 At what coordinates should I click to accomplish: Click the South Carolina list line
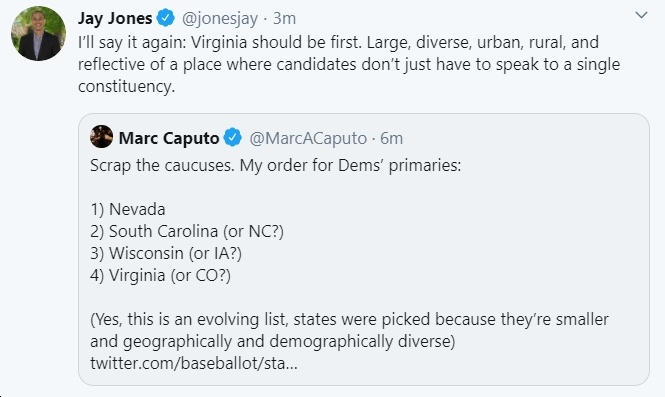click(x=187, y=231)
